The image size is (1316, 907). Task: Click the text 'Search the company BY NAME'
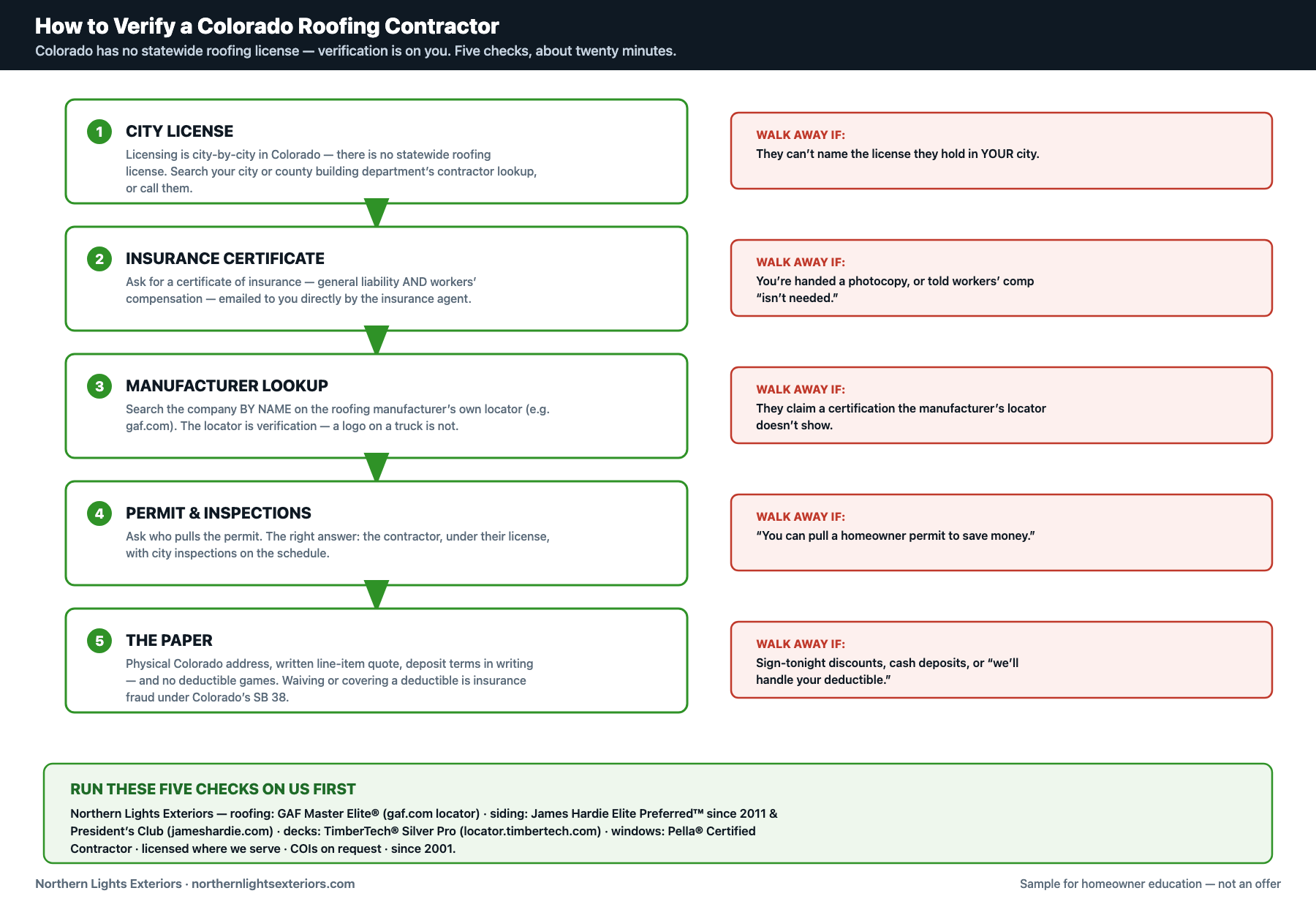point(208,410)
